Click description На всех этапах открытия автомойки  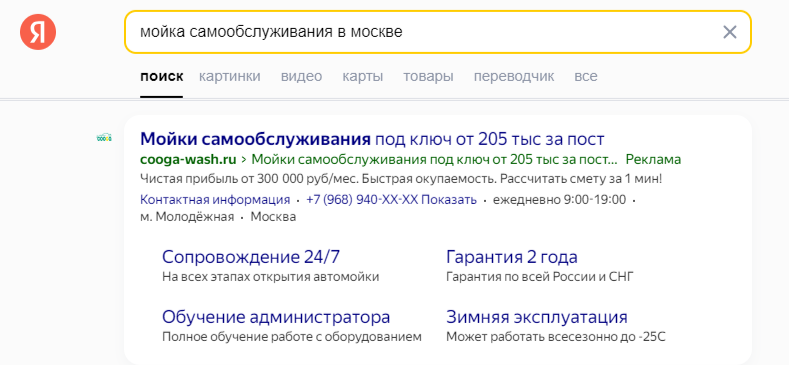(271, 277)
